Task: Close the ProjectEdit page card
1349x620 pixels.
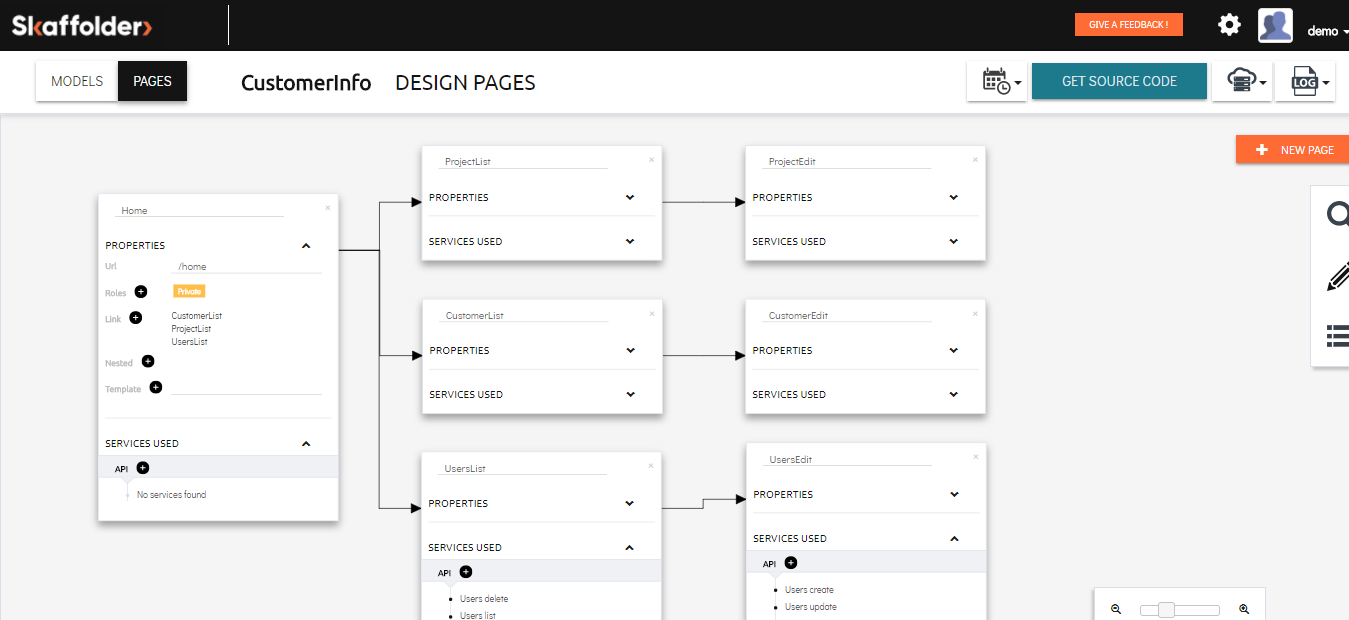Action: click(x=976, y=159)
